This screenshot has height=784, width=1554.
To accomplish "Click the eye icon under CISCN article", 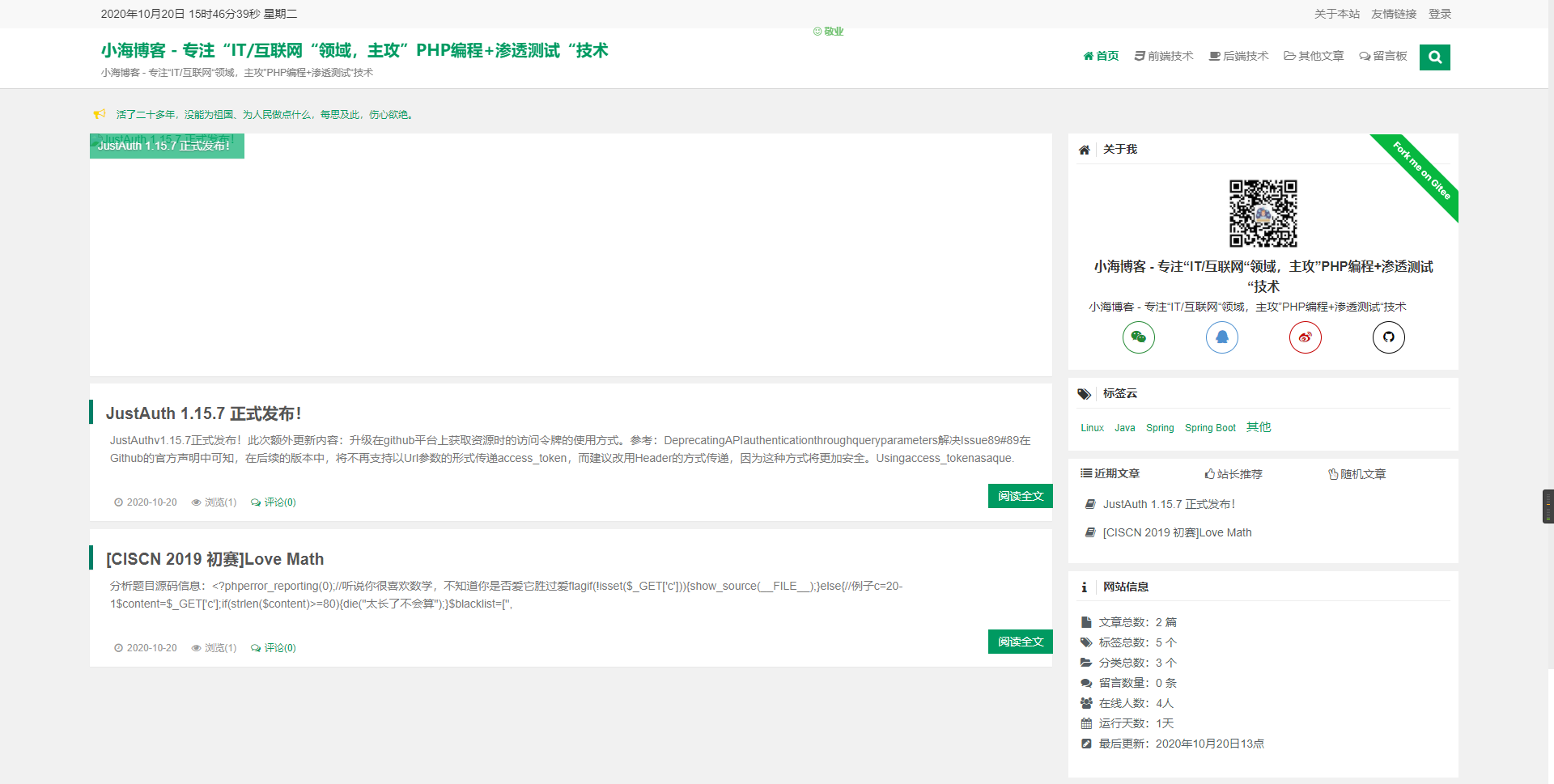I will (196, 648).
